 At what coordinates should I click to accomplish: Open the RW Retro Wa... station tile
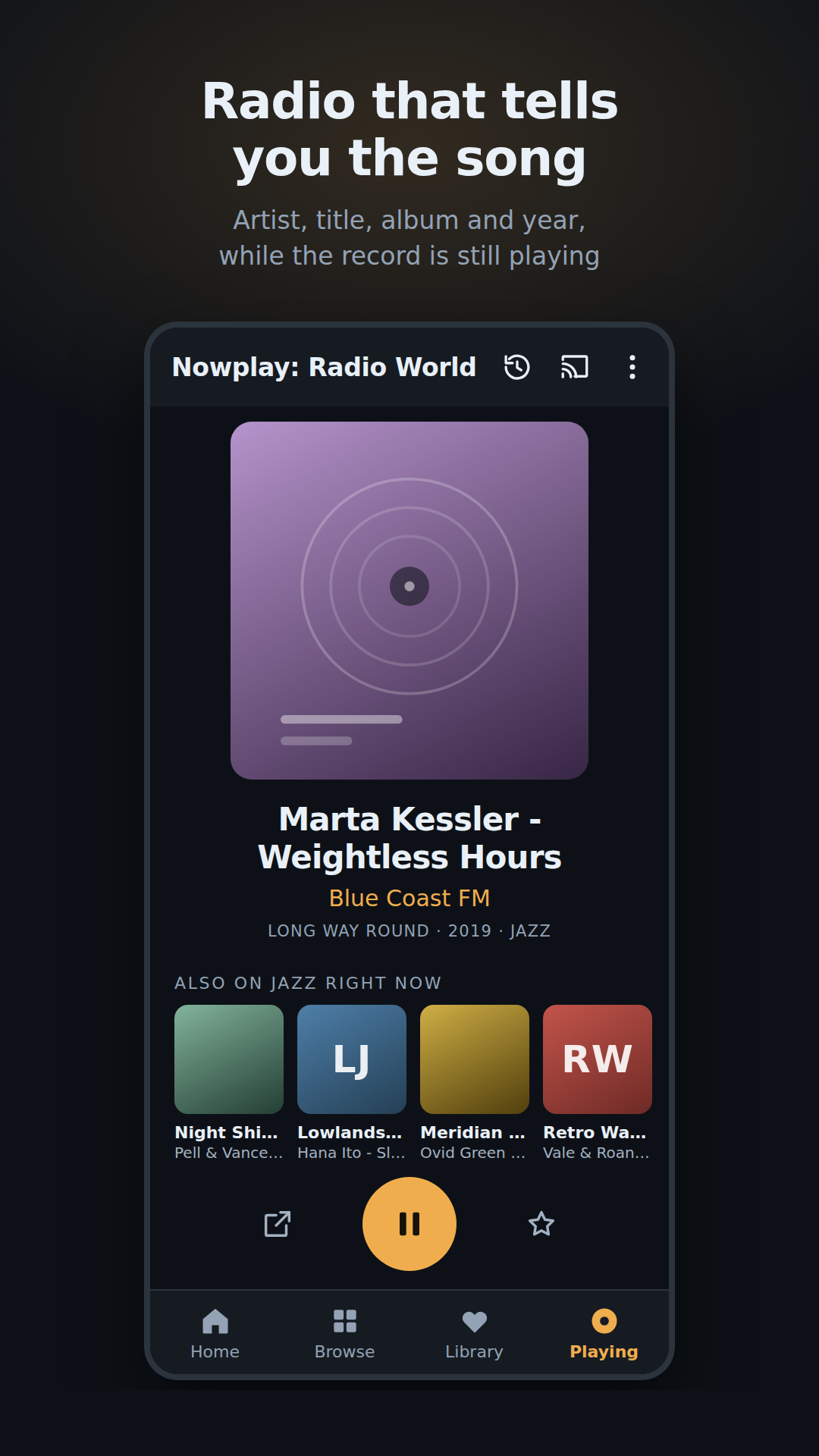(x=598, y=1059)
